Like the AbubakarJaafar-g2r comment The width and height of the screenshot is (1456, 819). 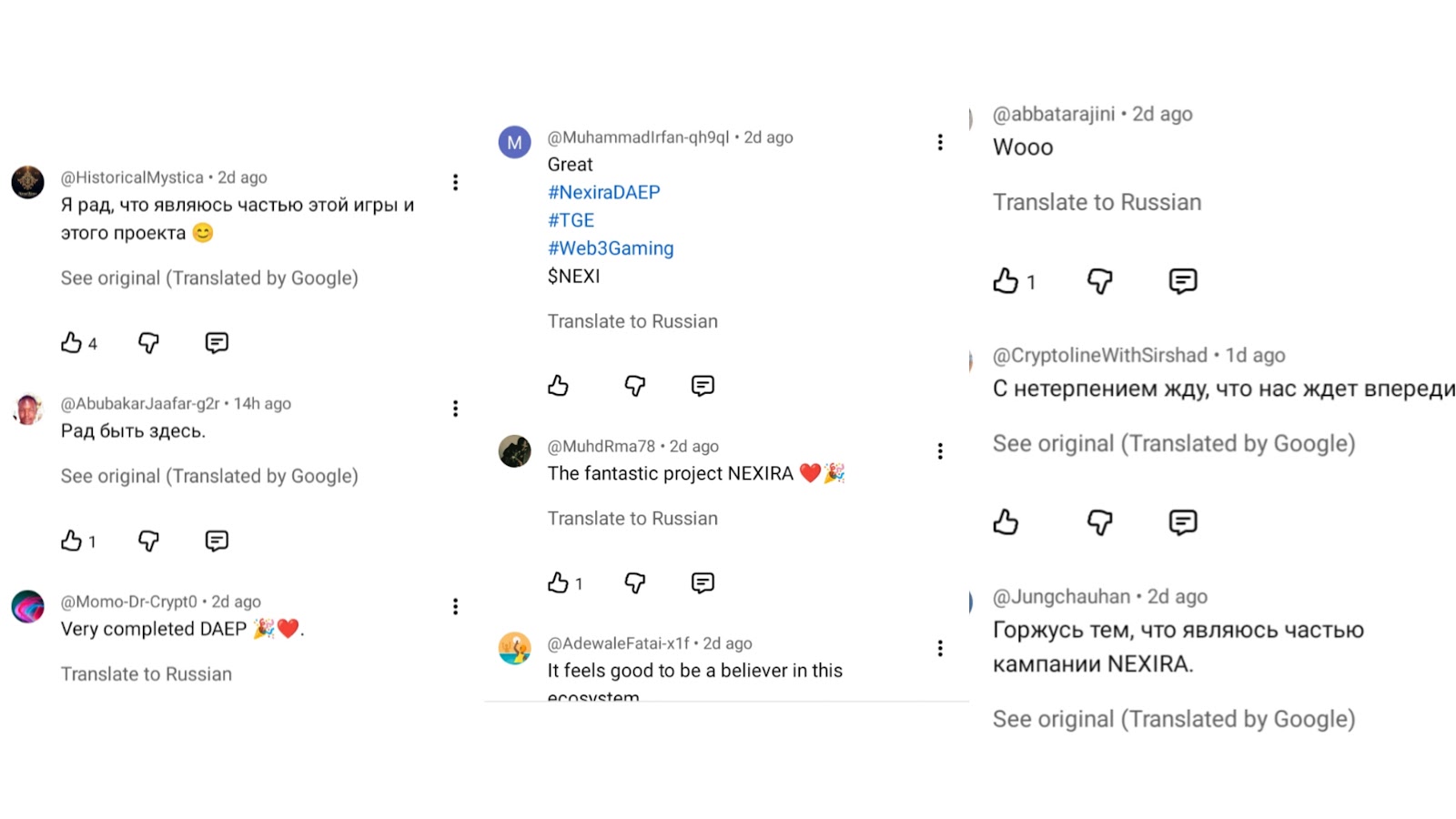72,541
